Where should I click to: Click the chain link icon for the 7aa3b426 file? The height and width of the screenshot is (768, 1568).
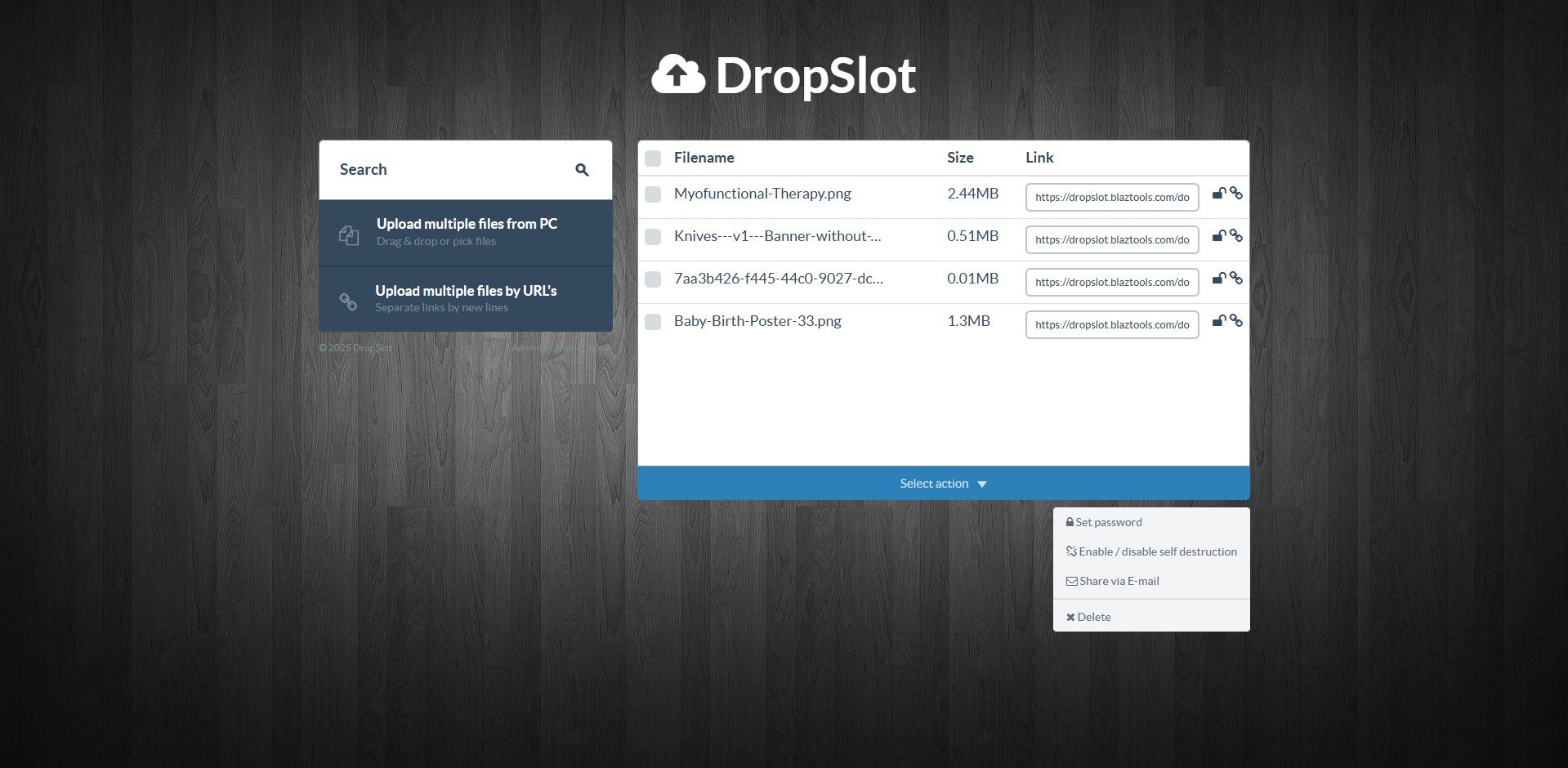point(1236,279)
